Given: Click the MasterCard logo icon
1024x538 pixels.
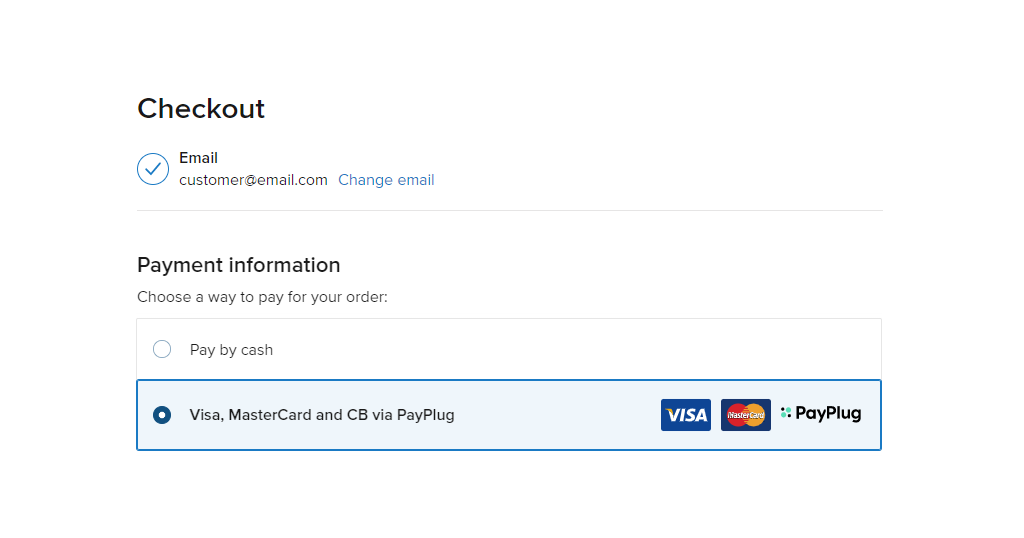Looking at the screenshot, I should (746, 415).
